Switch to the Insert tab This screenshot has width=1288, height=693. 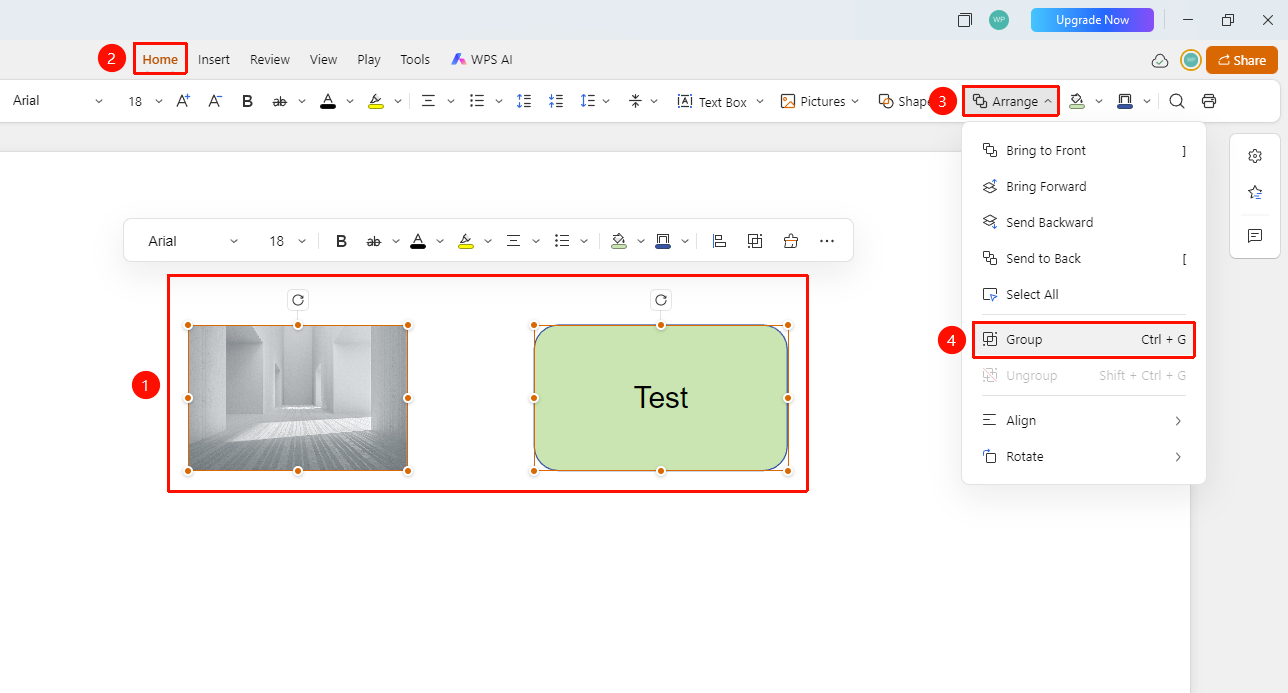pyautogui.click(x=214, y=60)
